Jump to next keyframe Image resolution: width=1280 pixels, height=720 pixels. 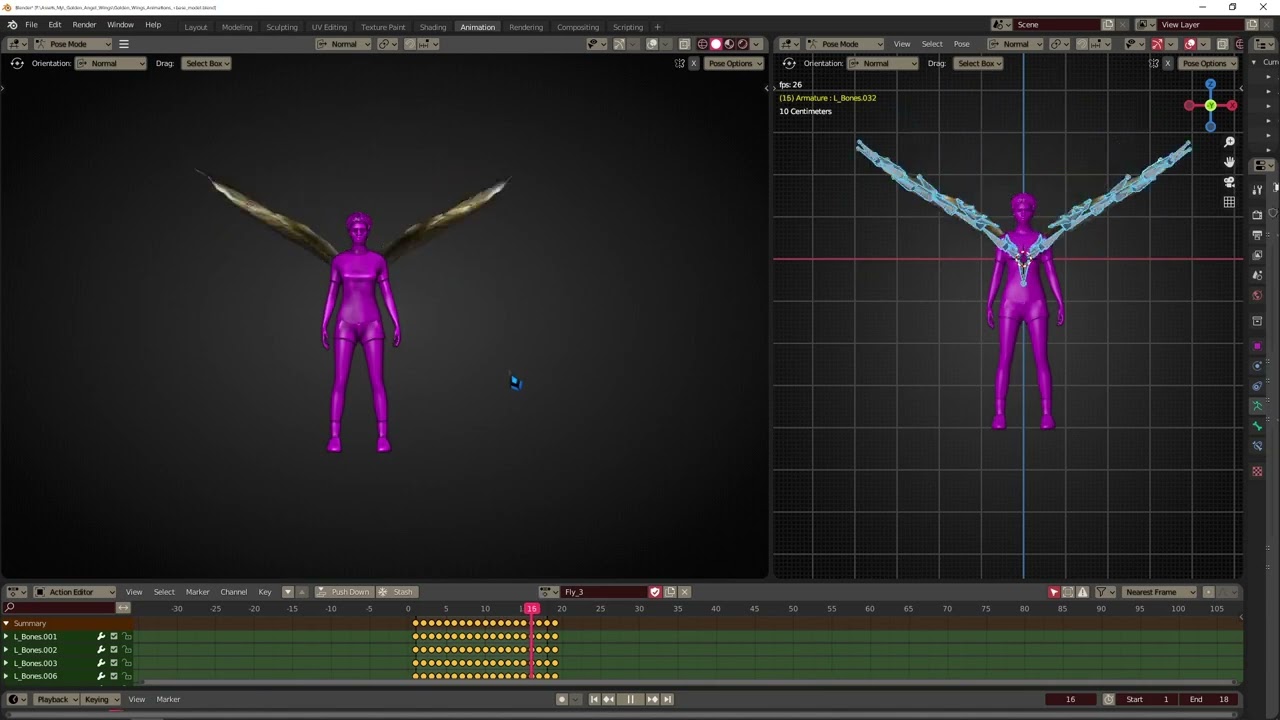(x=652, y=699)
